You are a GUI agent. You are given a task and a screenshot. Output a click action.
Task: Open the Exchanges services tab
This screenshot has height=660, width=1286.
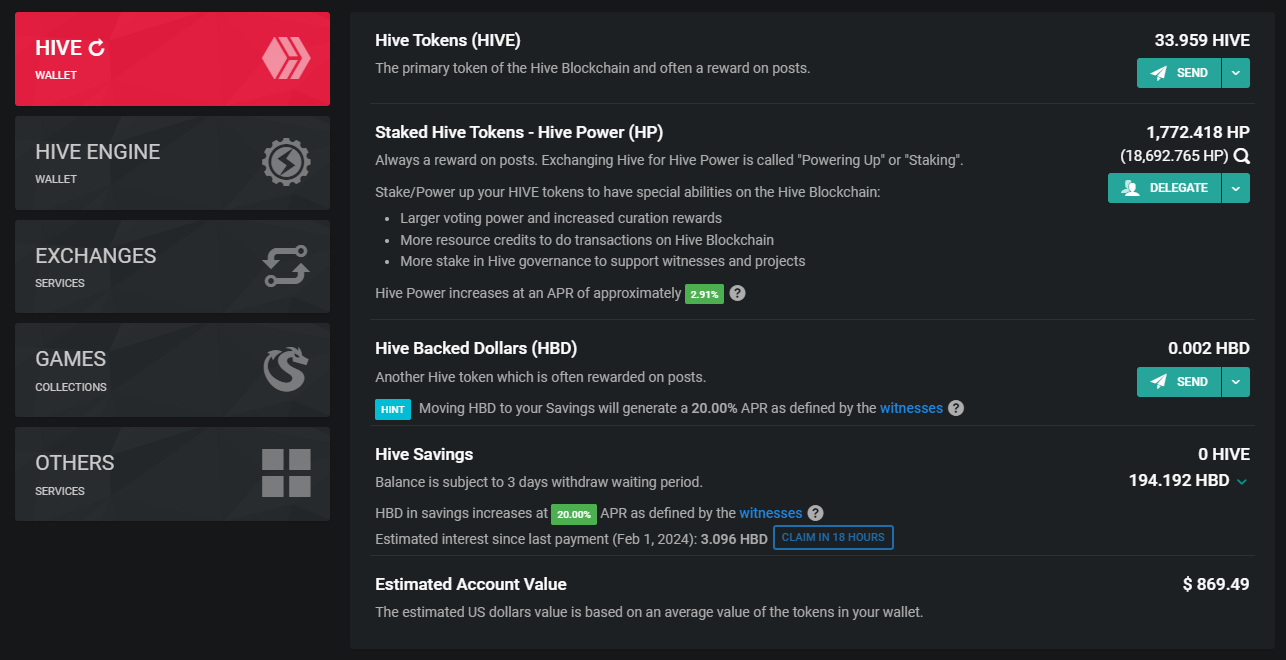coord(172,266)
